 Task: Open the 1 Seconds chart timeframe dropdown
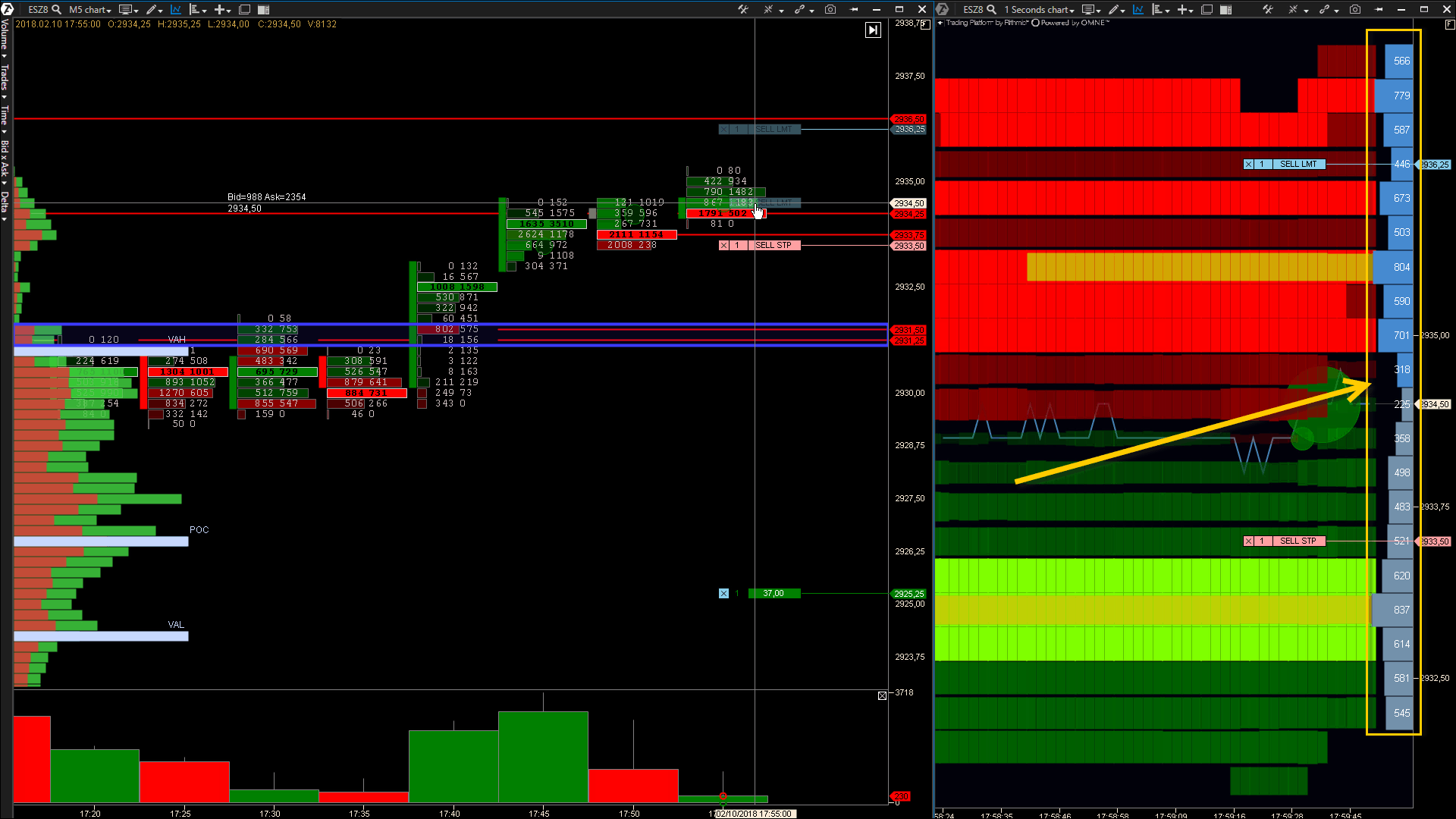(x=1040, y=9)
